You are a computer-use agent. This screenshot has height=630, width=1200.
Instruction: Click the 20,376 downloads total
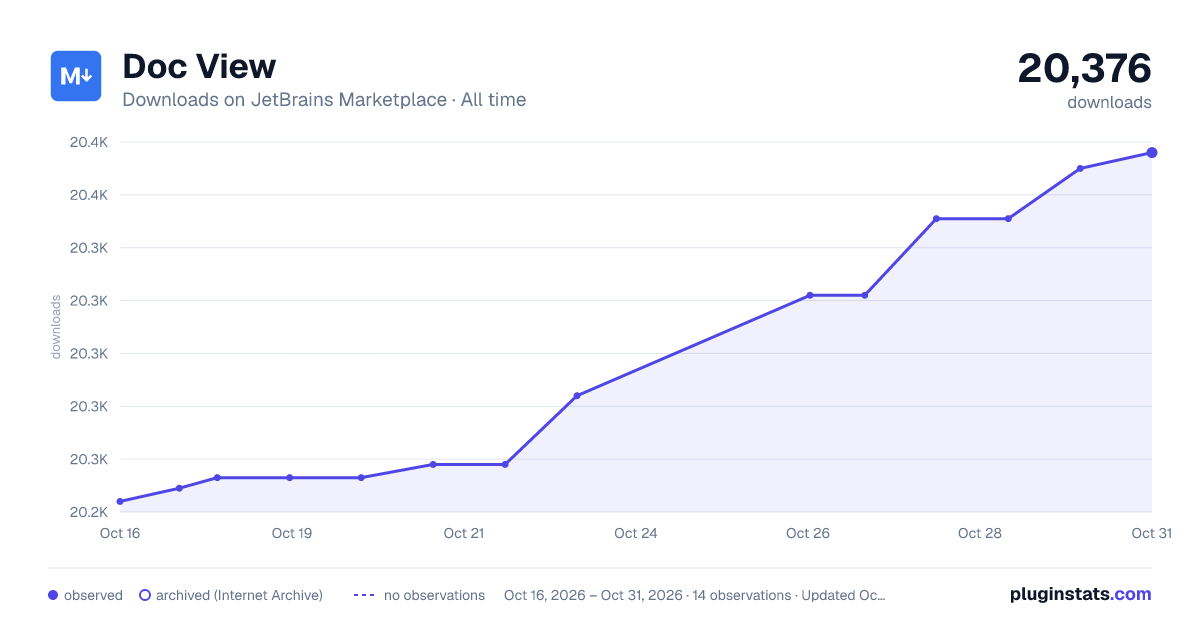(1085, 68)
